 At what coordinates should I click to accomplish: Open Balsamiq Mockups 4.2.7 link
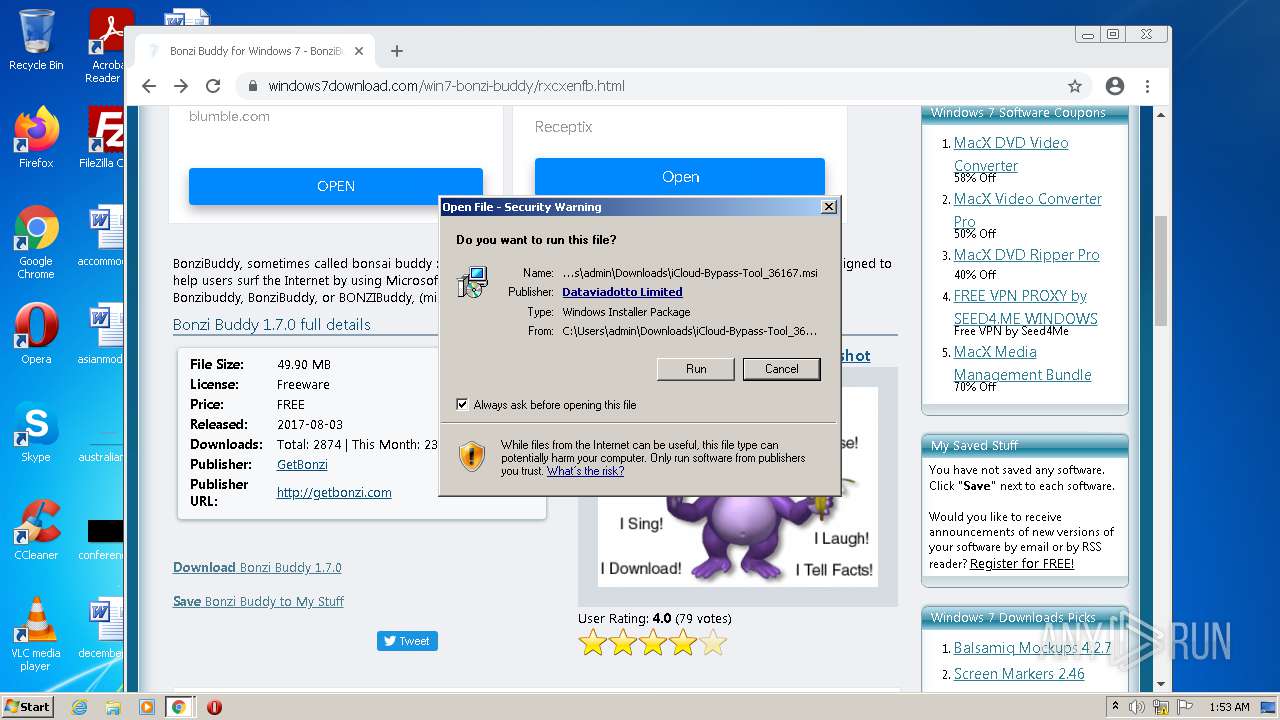click(1032, 648)
